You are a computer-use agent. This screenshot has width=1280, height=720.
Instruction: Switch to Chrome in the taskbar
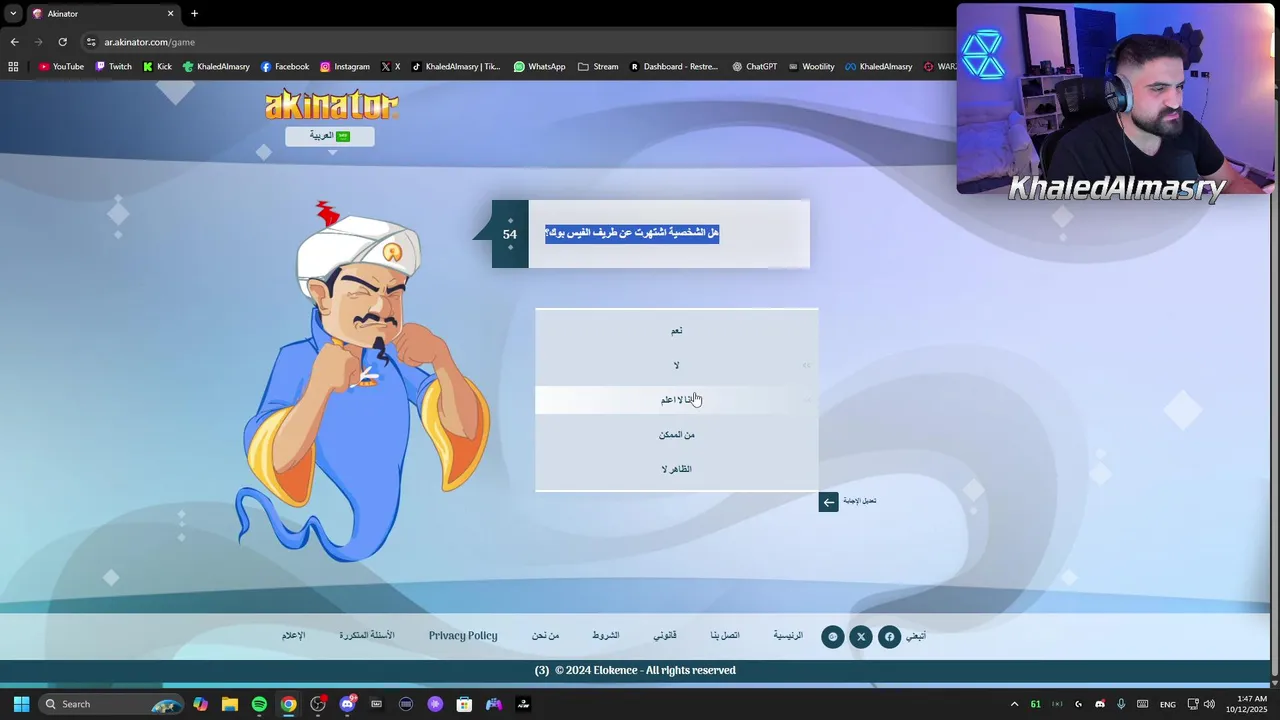coord(288,704)
